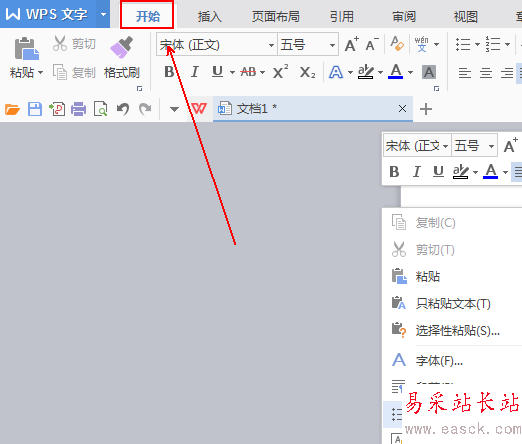Click the Copy button in ribbon
The height and width of the screenshot is (444, 522).
[x=74, y=72]
